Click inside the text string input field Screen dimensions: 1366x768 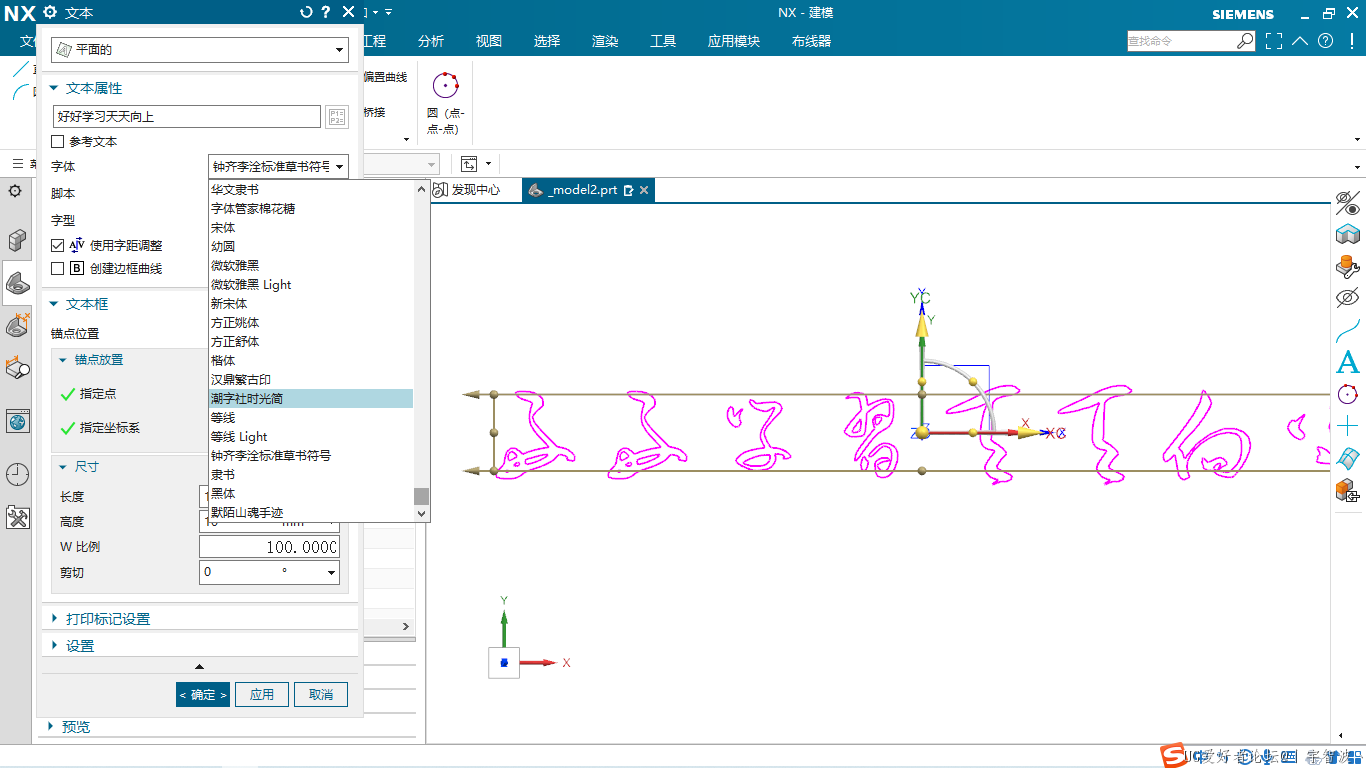click(x=186, y=117)
